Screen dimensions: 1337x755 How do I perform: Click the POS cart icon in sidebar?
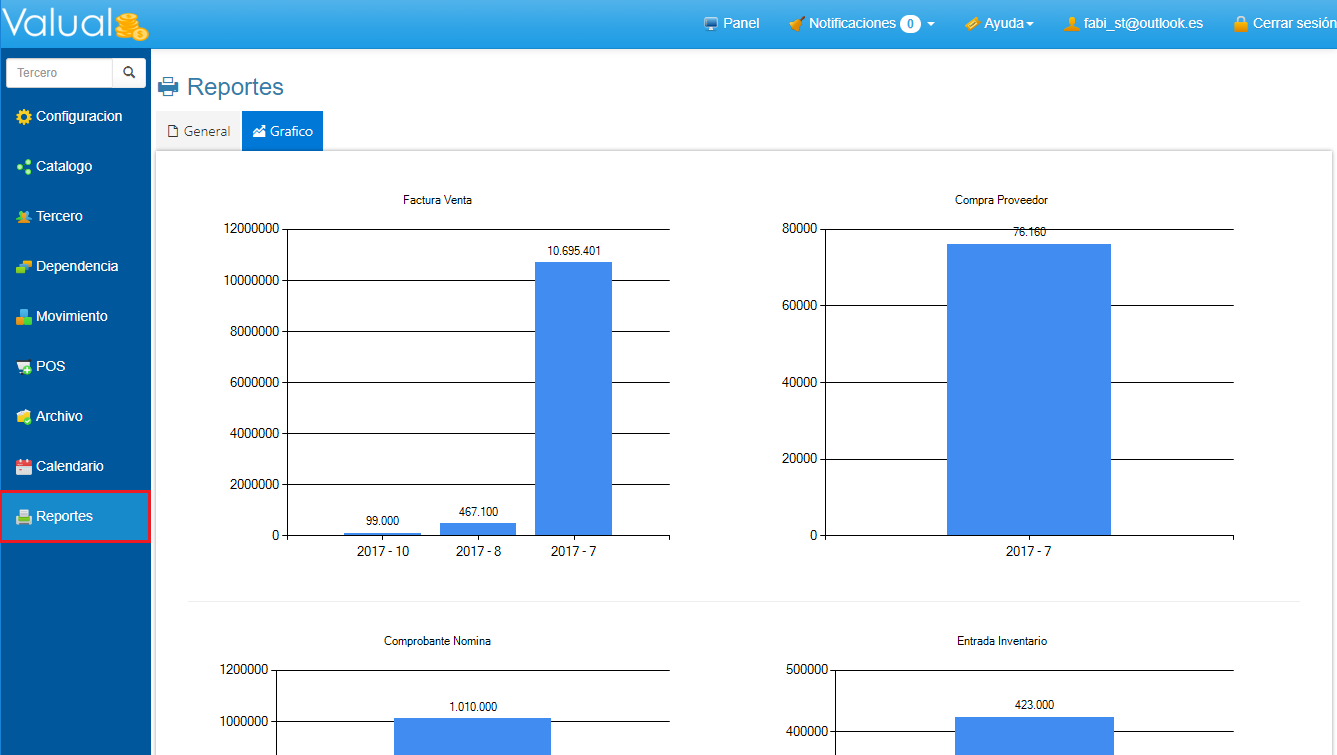click(24, 367)
